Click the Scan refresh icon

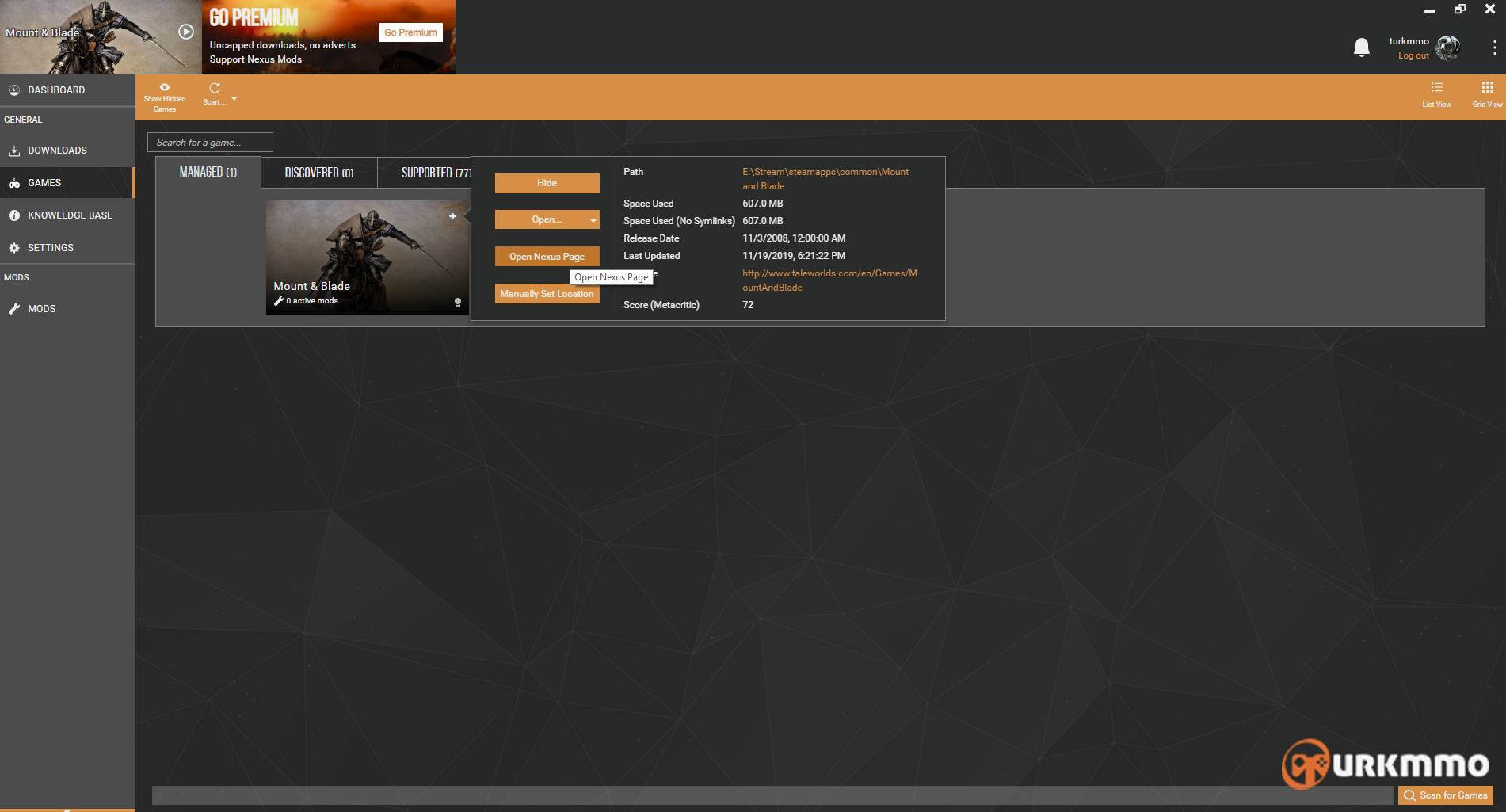[x=215, y=88]
